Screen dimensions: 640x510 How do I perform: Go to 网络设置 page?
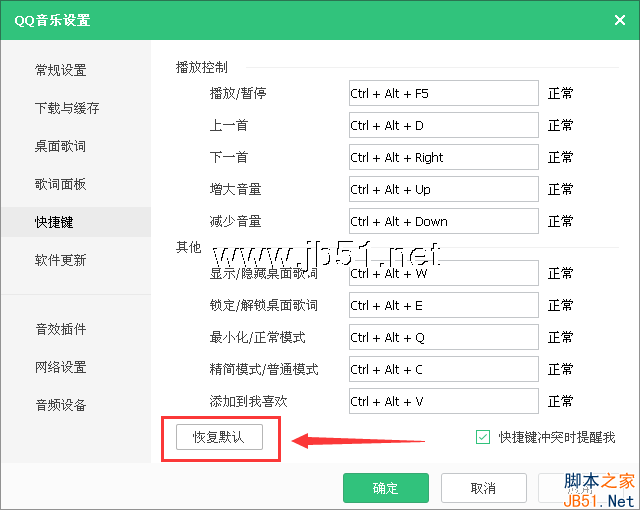(61, 367)
